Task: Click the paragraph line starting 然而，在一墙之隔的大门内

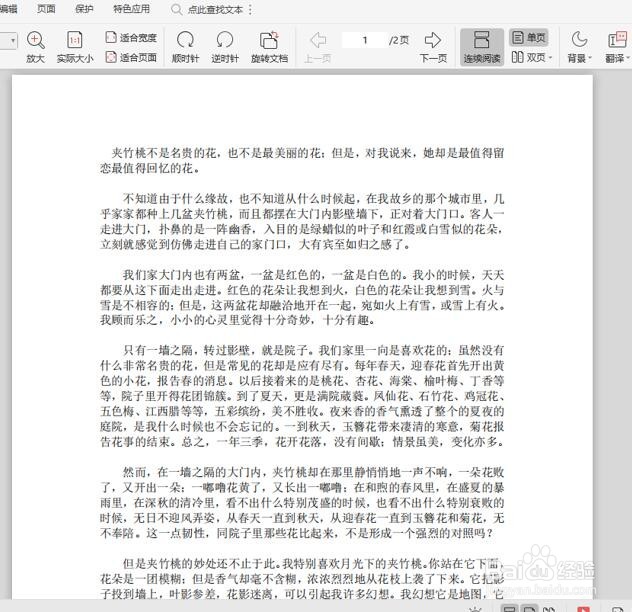Action: click(314, 472)
